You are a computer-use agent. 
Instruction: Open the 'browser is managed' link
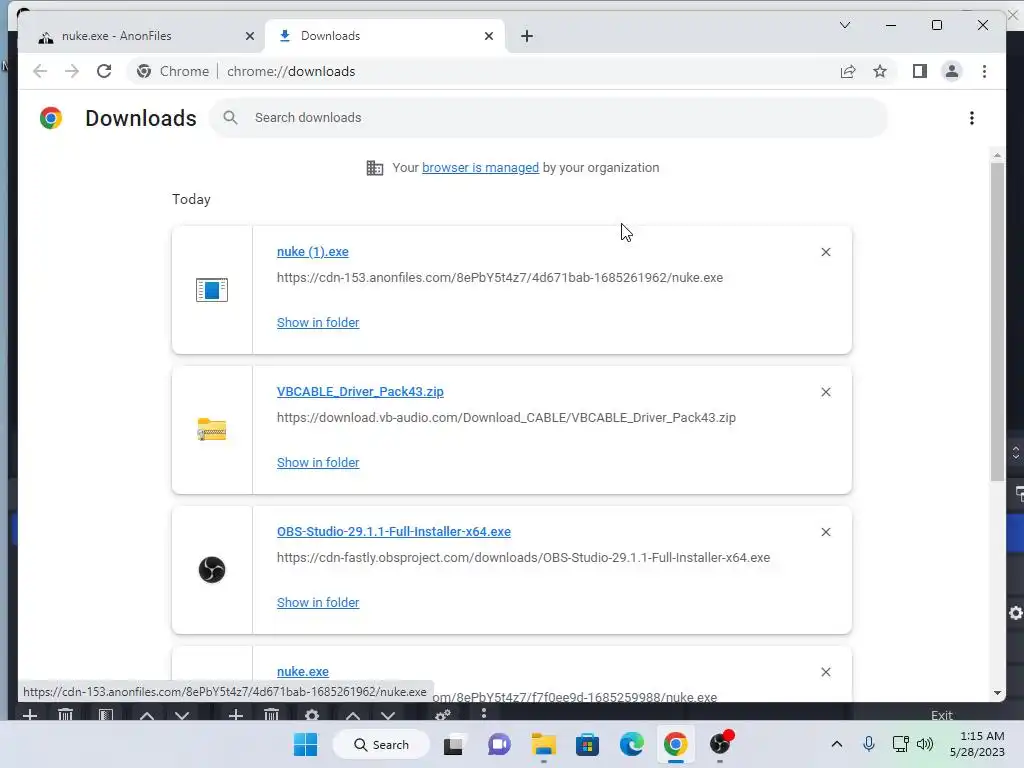480,168
